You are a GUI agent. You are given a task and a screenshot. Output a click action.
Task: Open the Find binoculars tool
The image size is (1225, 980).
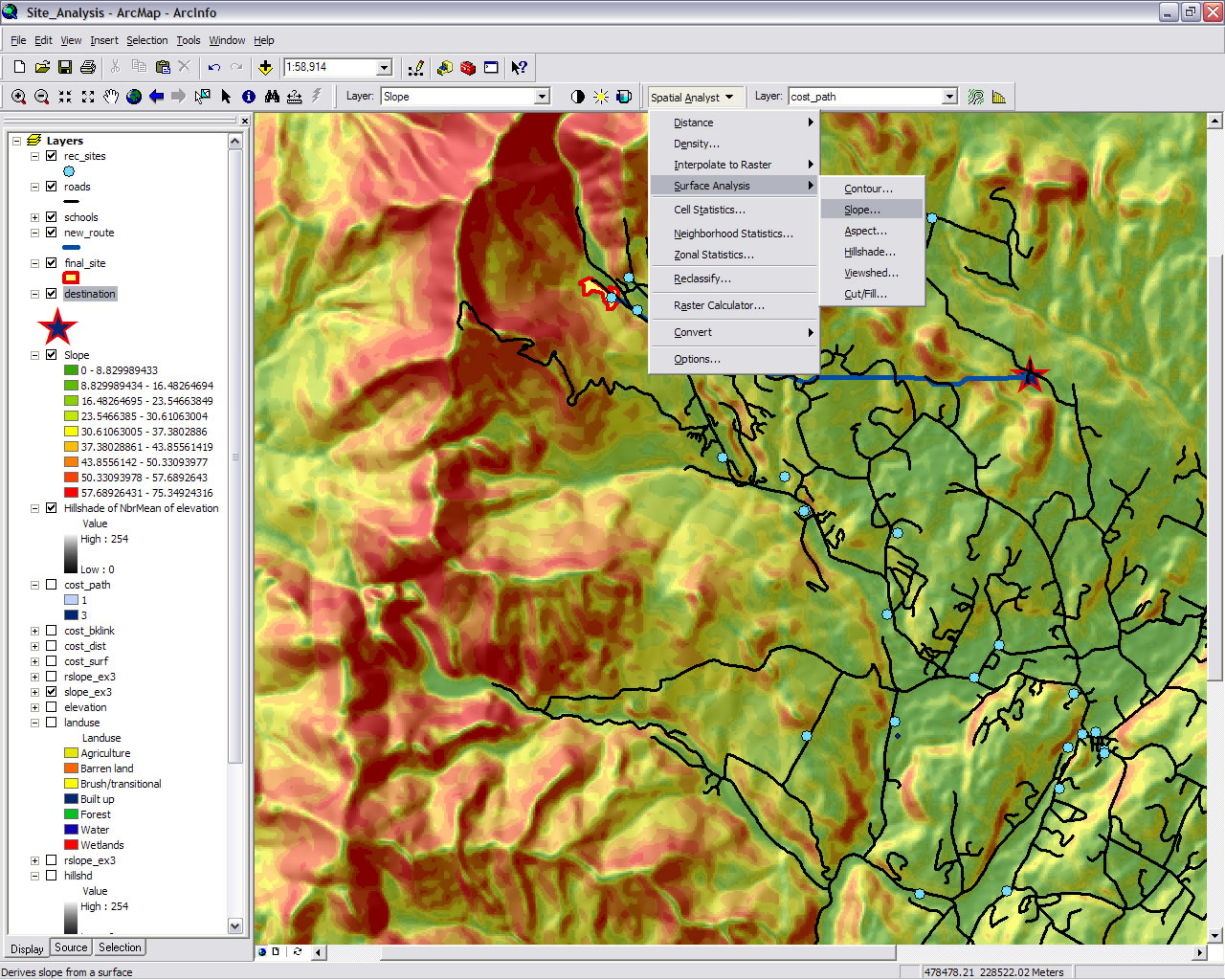(272, 97)
